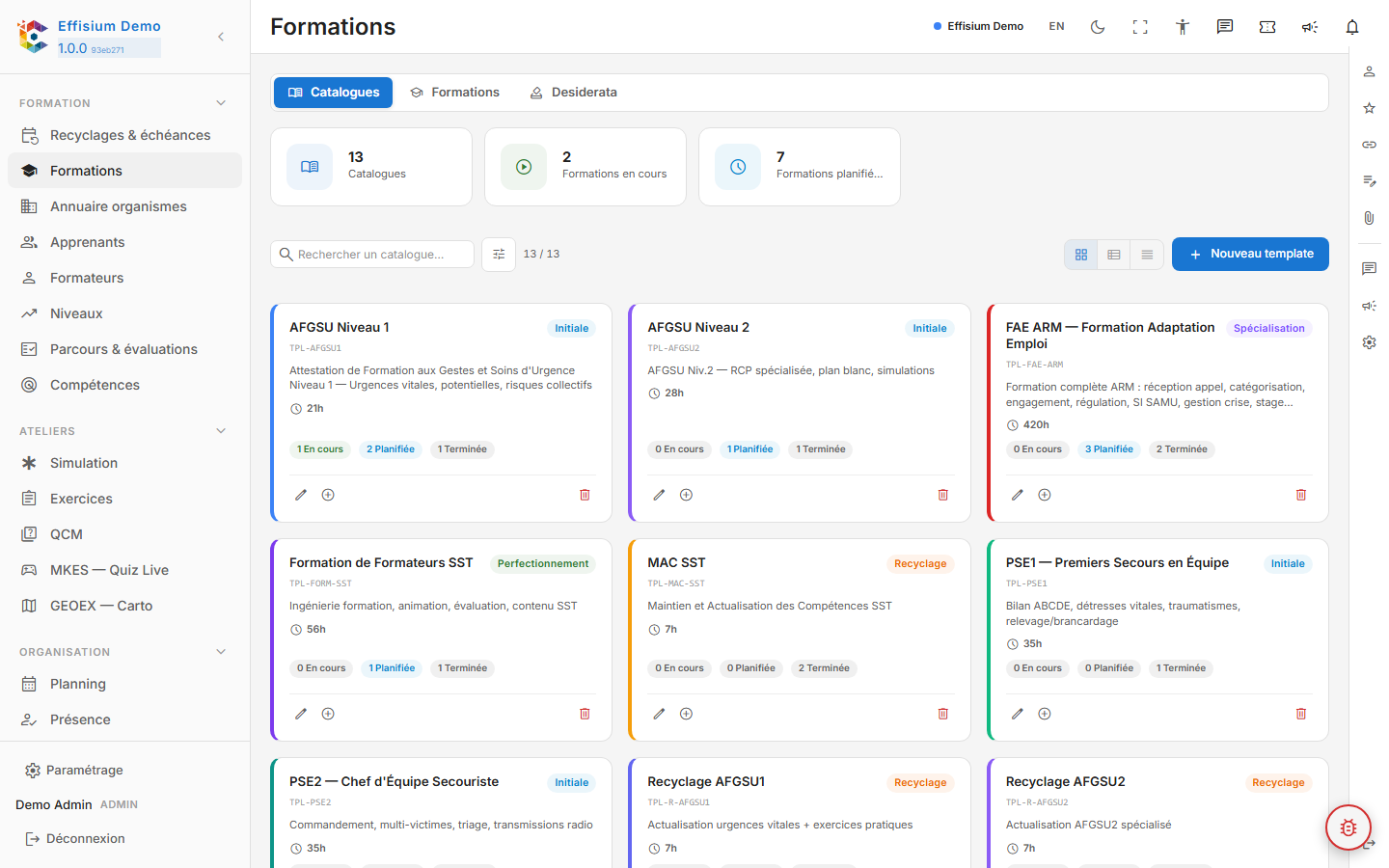This screenshot has height=868, width=1389.
Task: Switch to table view layout
Action: (1114, 255)
